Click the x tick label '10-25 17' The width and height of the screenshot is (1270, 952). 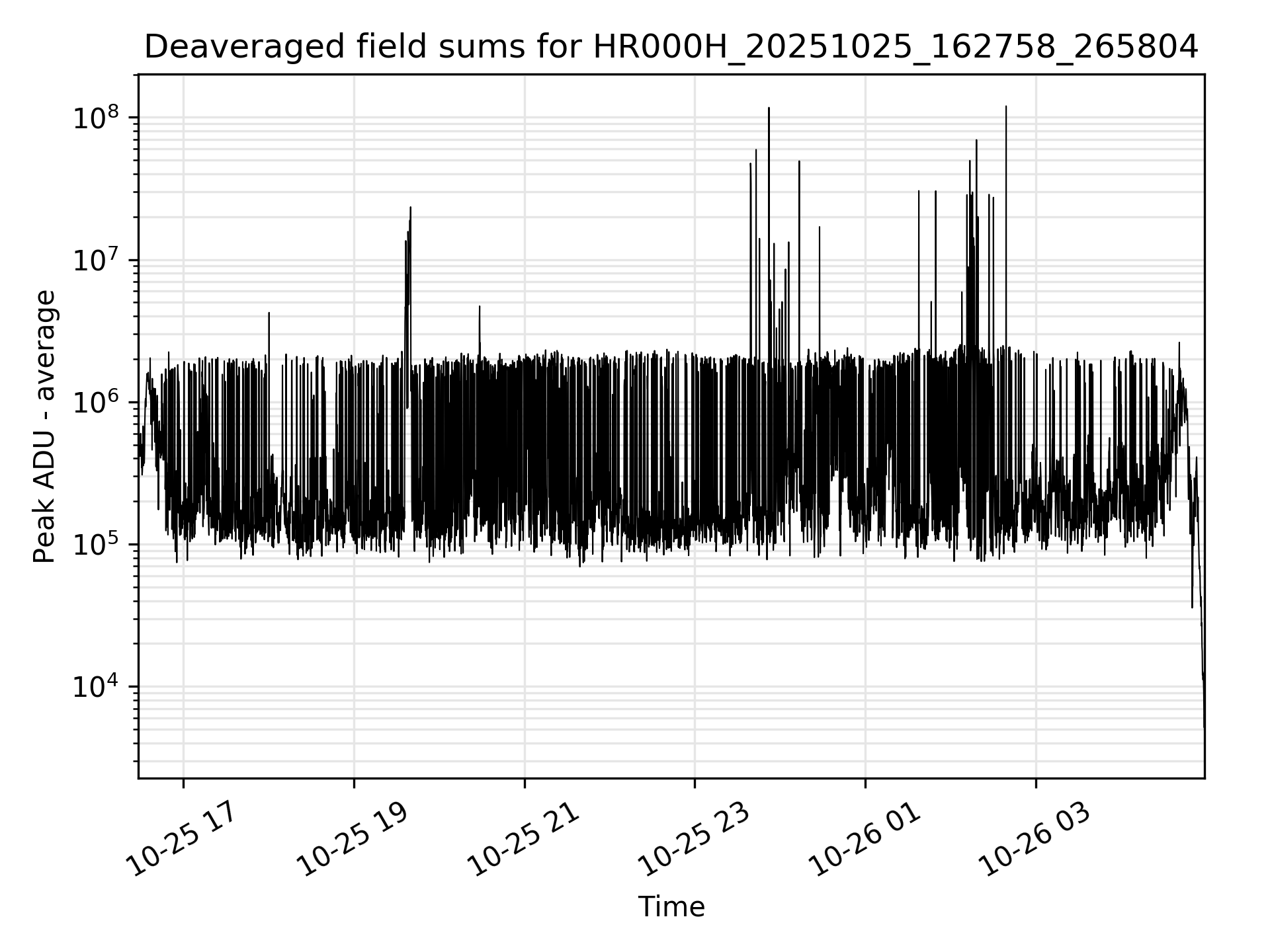coord(181,840)
